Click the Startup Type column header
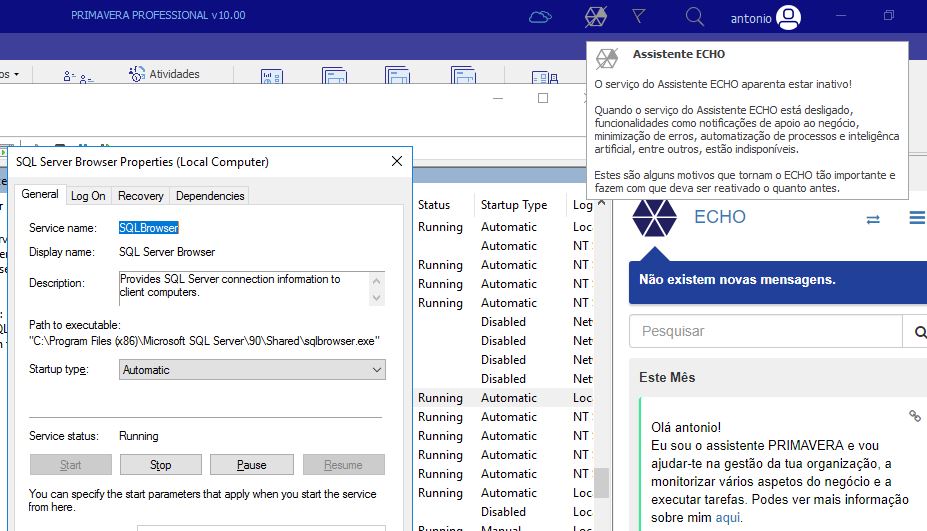The width and height of the screenshot is (927, 531). [x=514, y=205]
